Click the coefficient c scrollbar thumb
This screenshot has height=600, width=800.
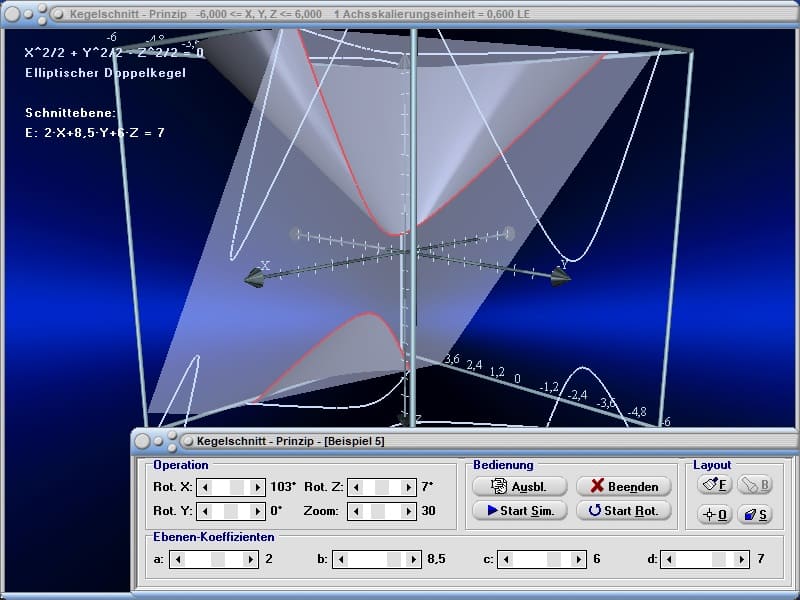[x=554, y=559]
